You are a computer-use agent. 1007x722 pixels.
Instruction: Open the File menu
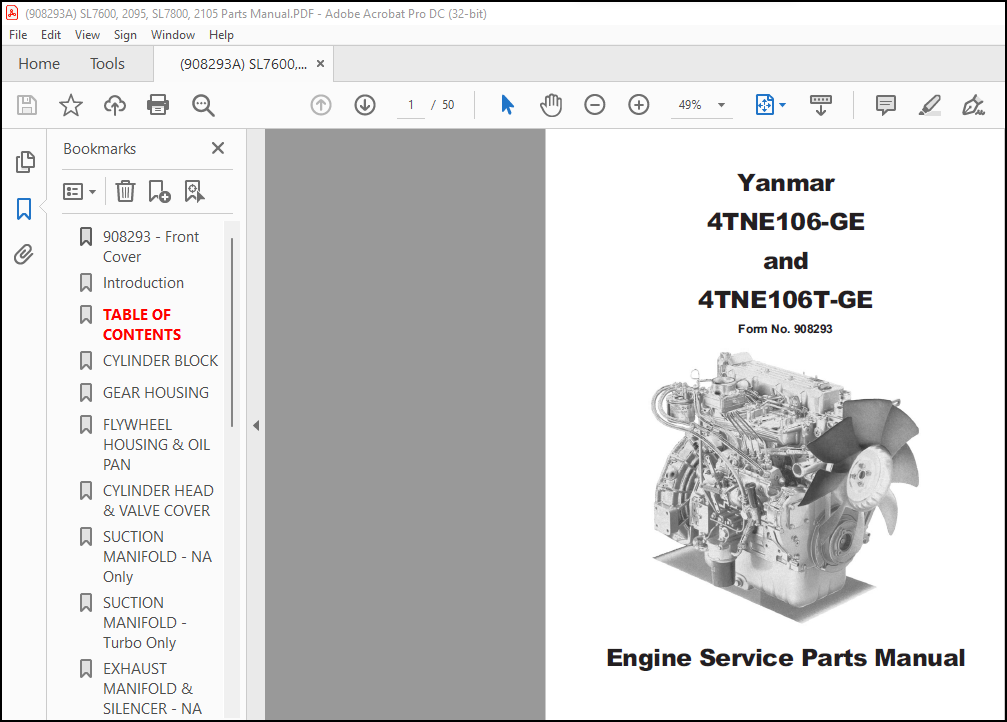tap(18, 35)
